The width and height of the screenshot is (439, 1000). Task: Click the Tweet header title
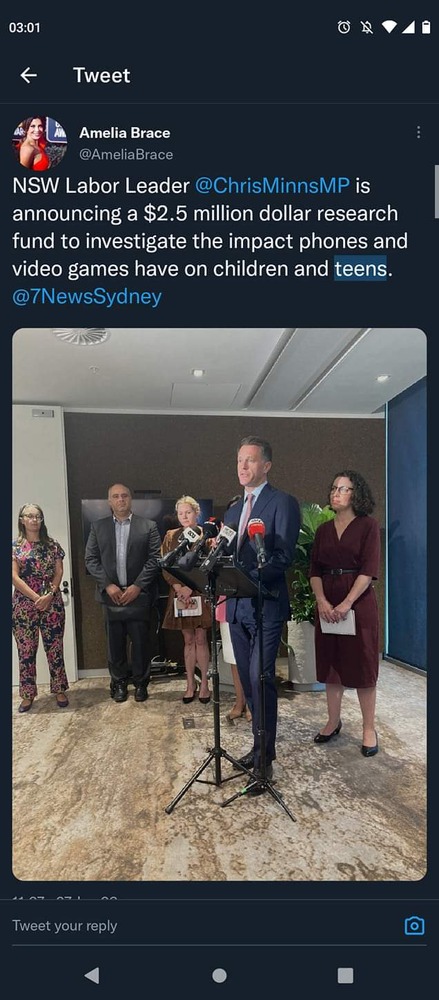click(101, 75)
